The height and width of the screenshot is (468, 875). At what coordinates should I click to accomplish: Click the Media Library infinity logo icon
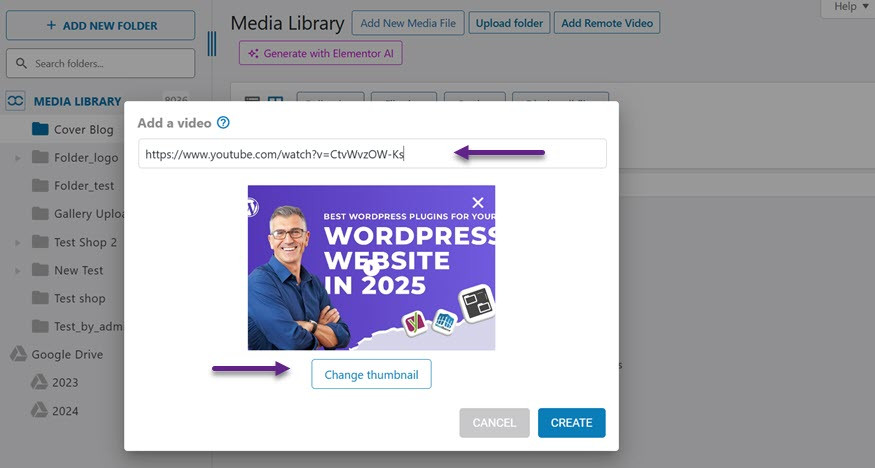pyautogui.click(x=16, y=101)
